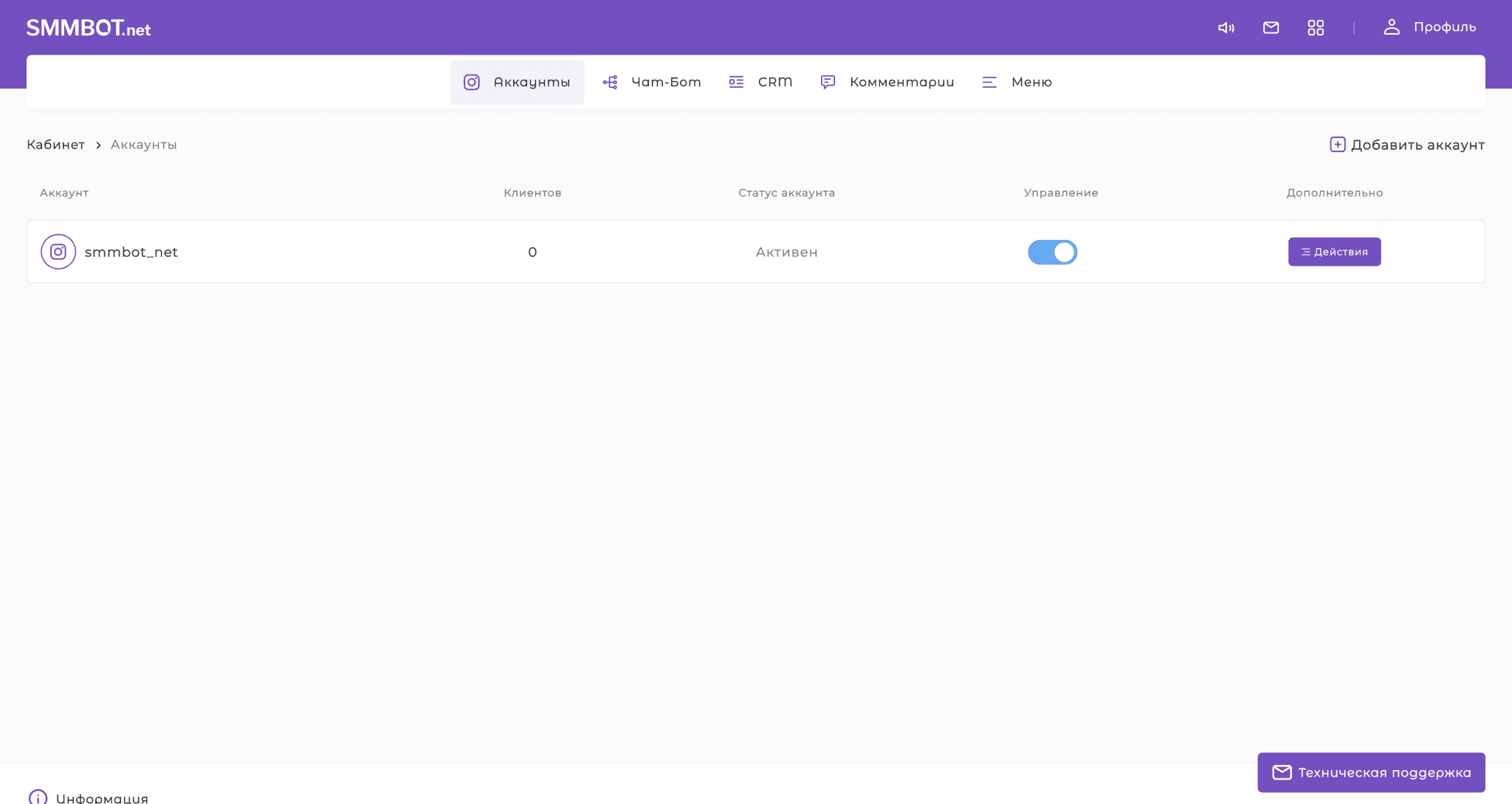The image size is (1512, 804).
Task: Click the plus icon beside Добавить аккаунт
Action: coord(1339,144)
